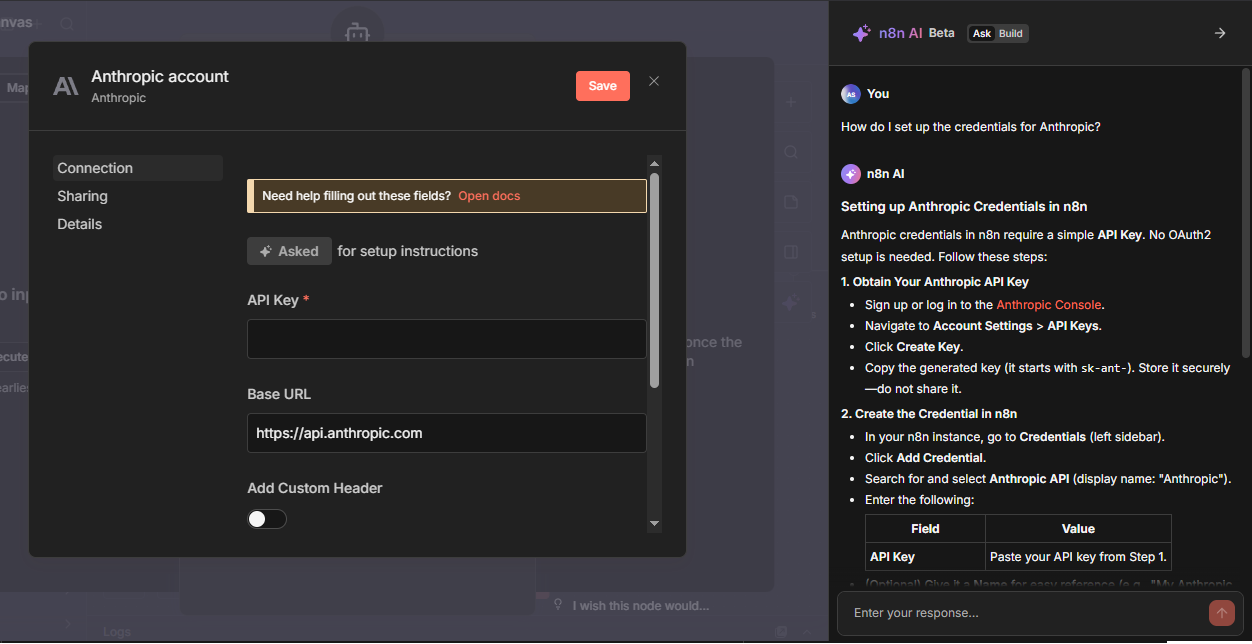Open the docs link in the help banner
The height and width of the screenshot is (644, 1252).
489,196
